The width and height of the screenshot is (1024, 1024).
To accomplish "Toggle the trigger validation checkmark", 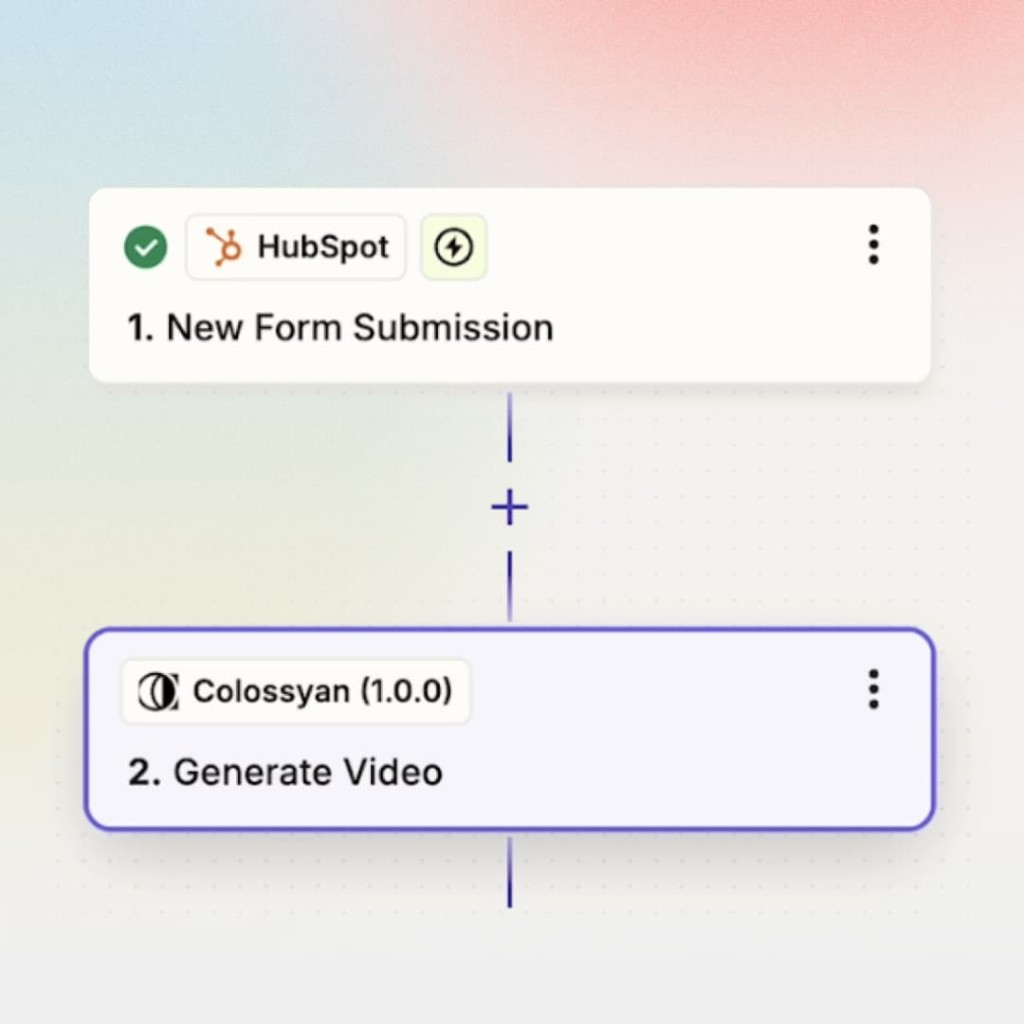I will pos(144,247).
